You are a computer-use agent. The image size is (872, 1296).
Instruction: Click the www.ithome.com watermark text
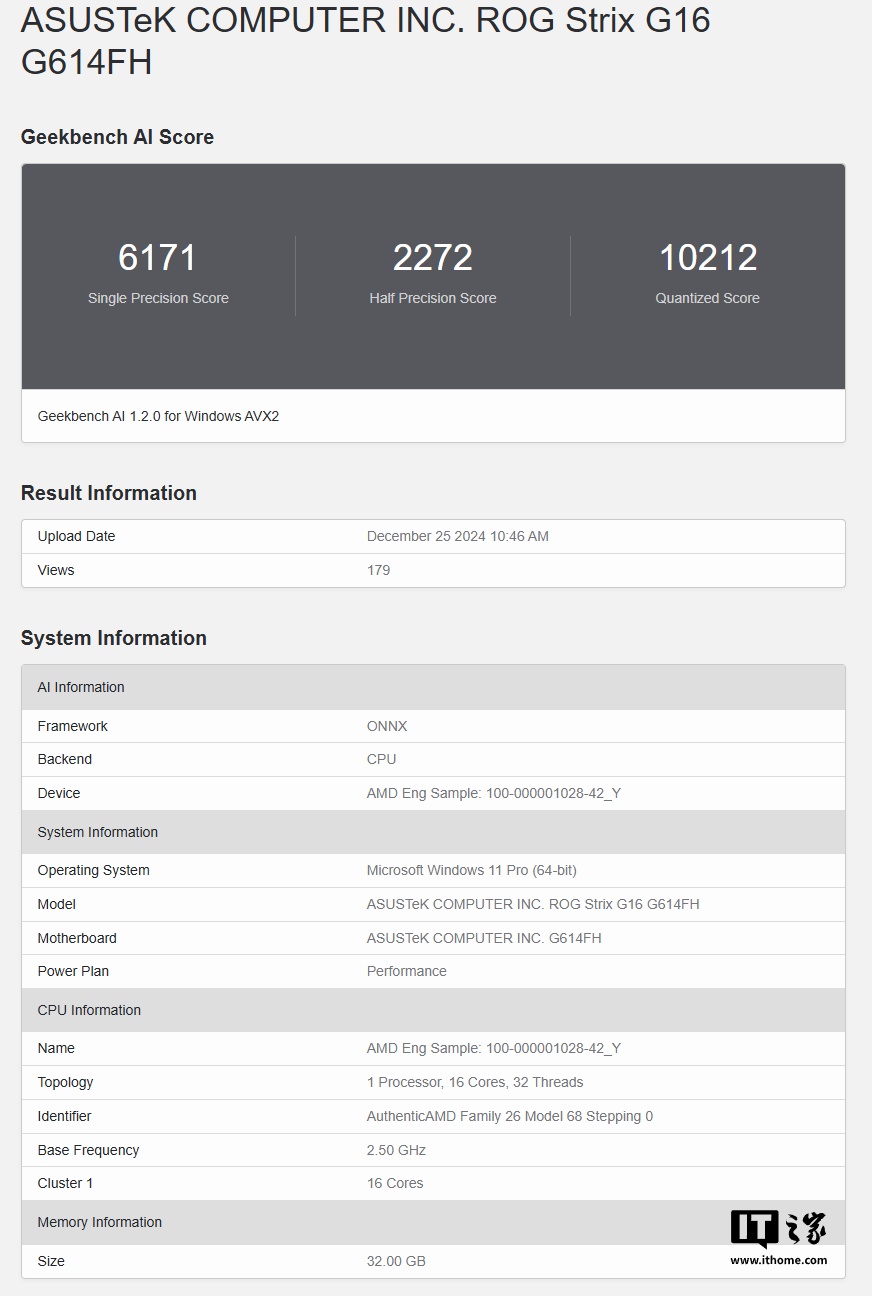click(778, 1260)
